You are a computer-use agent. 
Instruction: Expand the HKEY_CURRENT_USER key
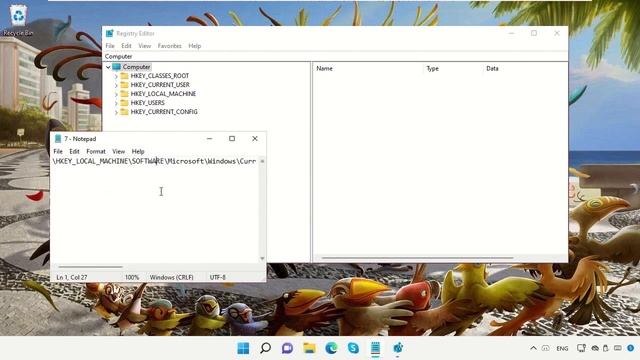116,85
